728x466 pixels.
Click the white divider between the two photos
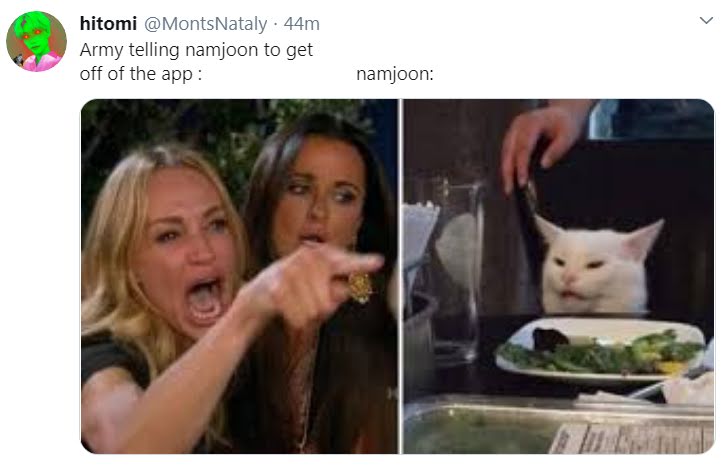[x=401, y=276]
